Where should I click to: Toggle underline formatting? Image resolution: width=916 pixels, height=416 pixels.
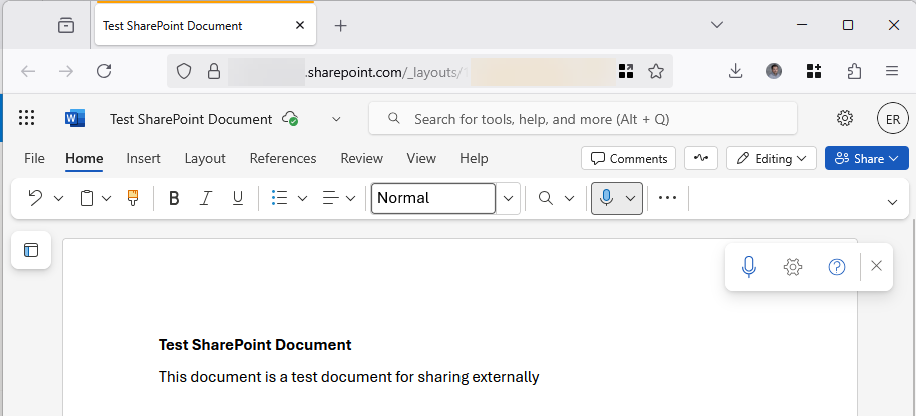pyautogui.click(x=238, y=198)
